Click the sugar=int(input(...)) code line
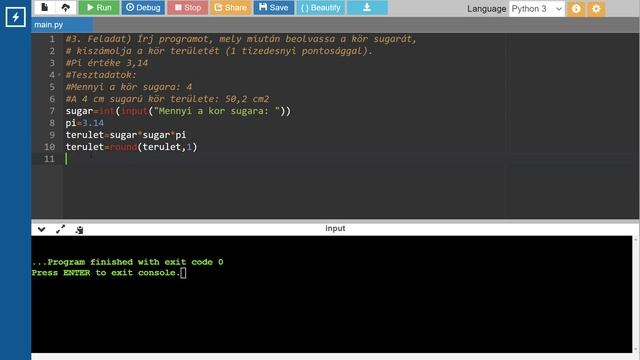Image resolution: width=640 pixels, height=360 pixels. point(178,111)
